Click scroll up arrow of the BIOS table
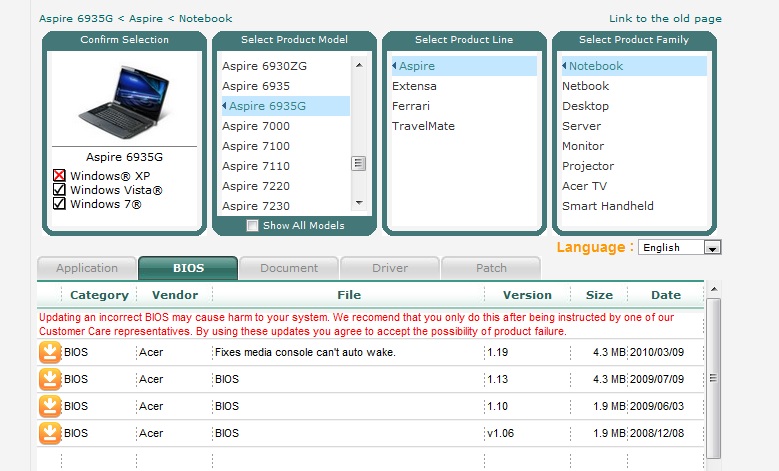The width and height of the screenshot is (779, 471). [714, 289]
